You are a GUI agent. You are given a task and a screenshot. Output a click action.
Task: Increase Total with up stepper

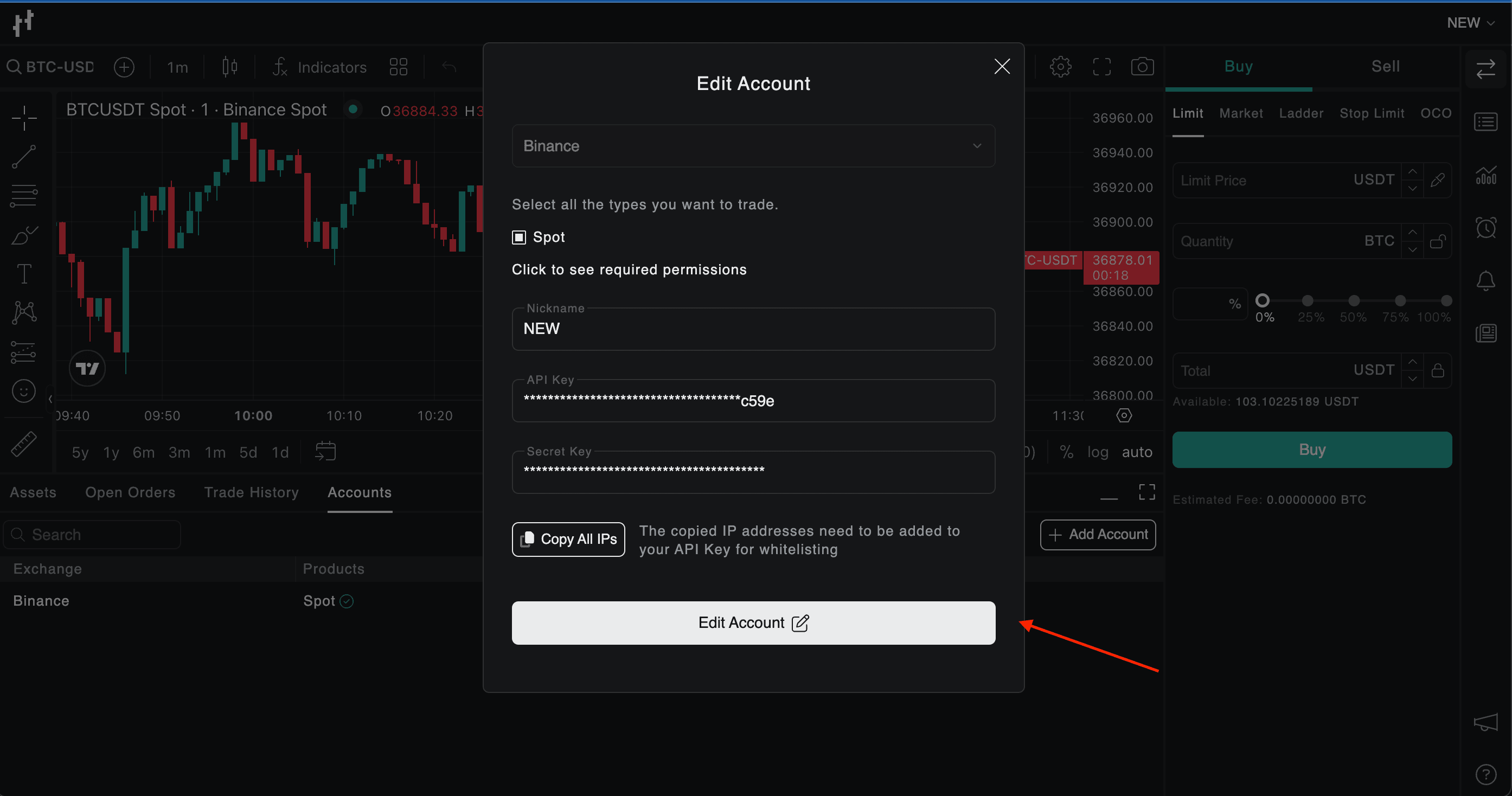(x=1412, y=362)
